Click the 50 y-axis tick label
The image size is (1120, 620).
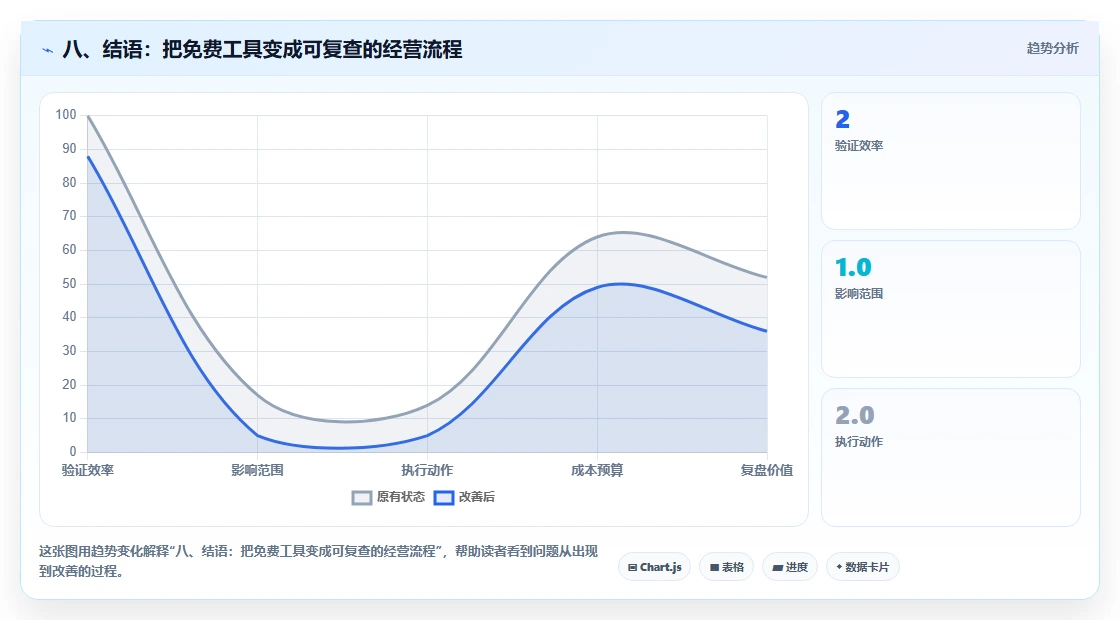[69, 284]
